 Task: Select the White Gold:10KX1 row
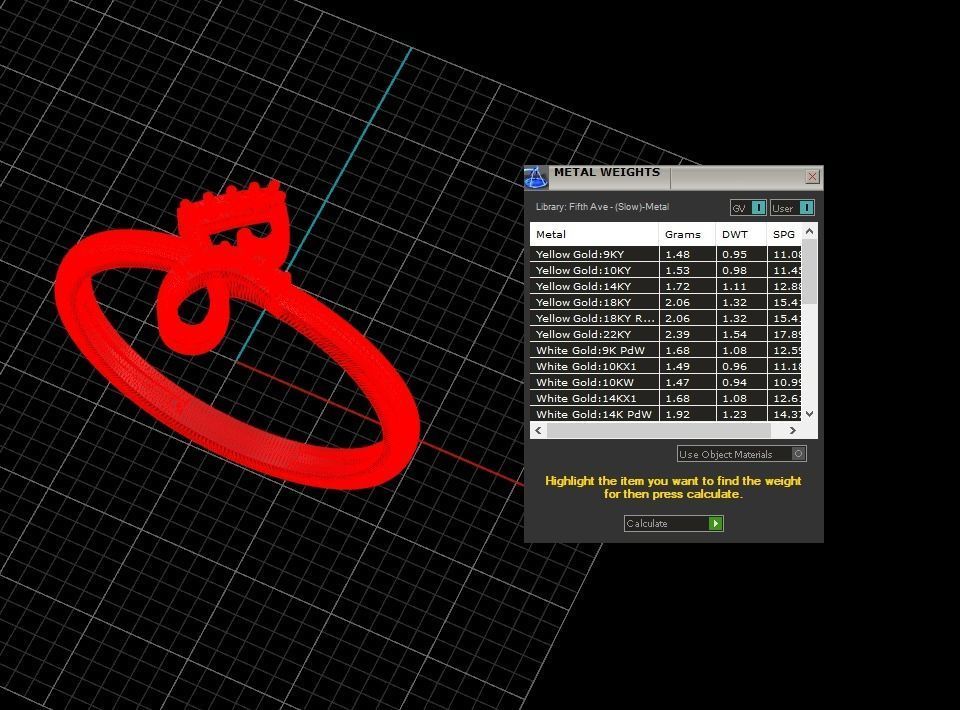(x=666, y=366)
